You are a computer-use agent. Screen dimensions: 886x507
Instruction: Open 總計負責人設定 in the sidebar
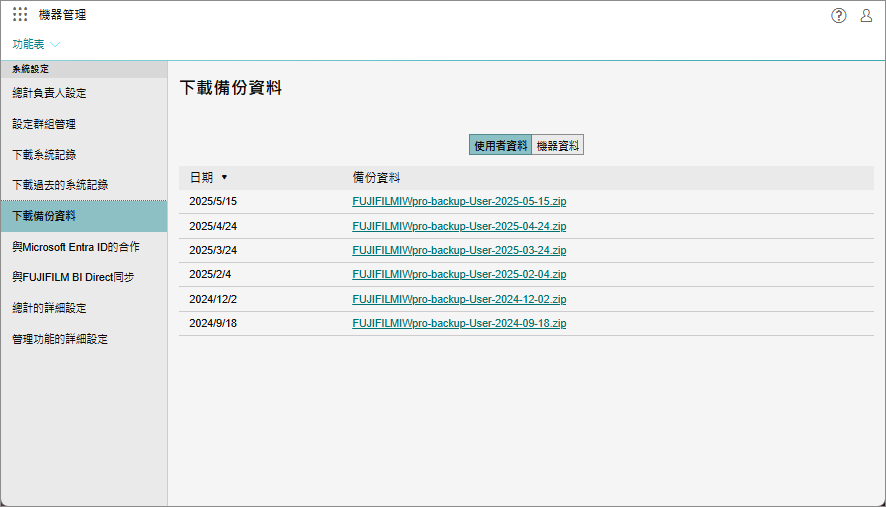(49, 93)
